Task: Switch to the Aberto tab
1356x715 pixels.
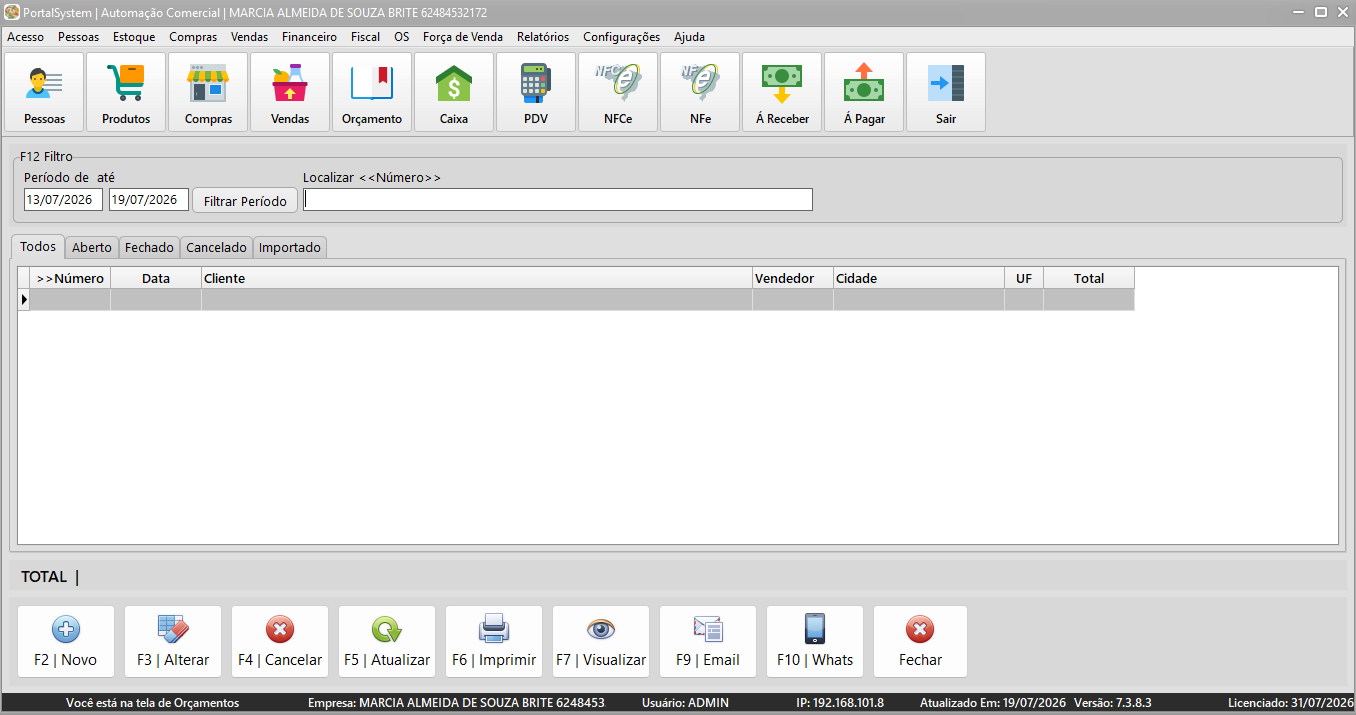Action: 92,247
